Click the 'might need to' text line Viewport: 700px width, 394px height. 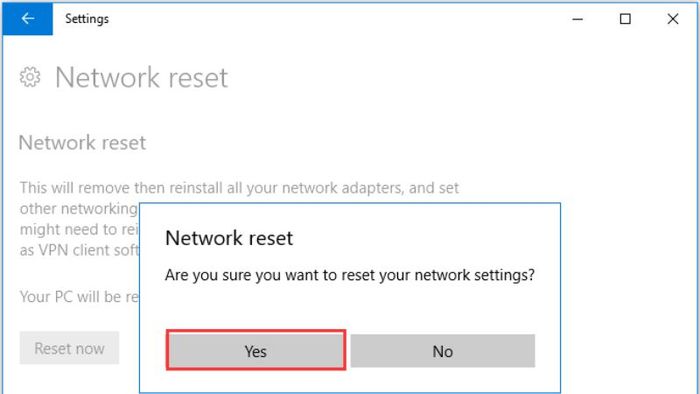pyautogui.click(x=79, y=229)
